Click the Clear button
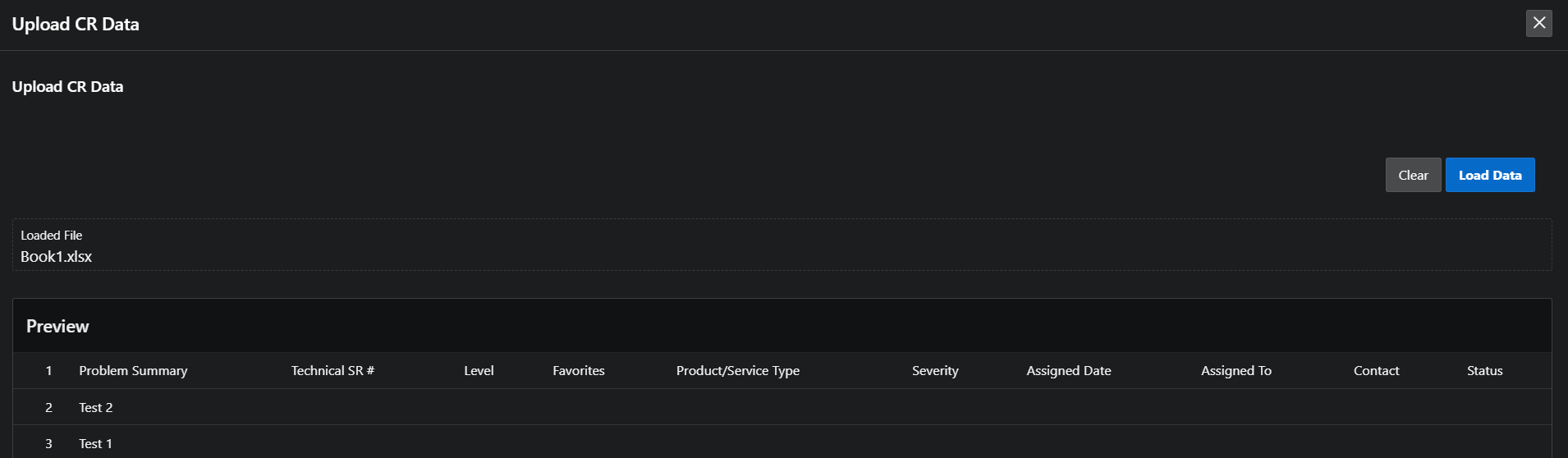Viewport: 1568px width, 458px height. [x=1413, y=175]
